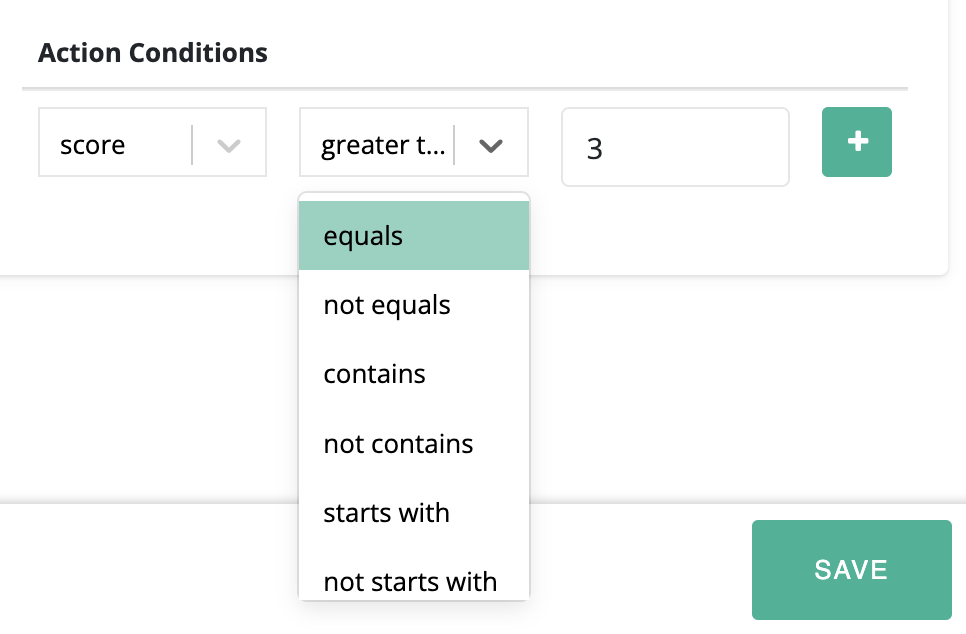Click the blank card area beneath the score dropdown

[x=152, y=225]
